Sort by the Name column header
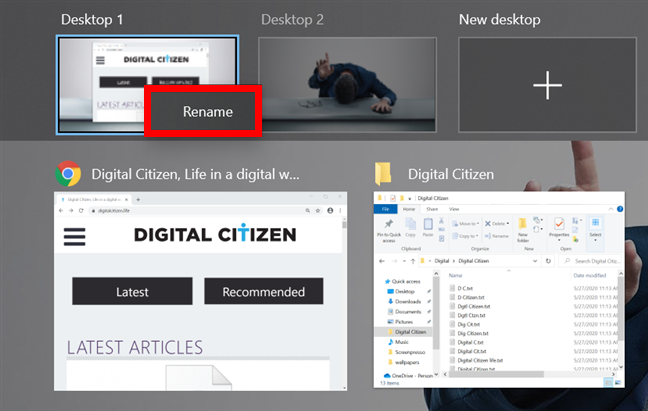 point(455,276)
